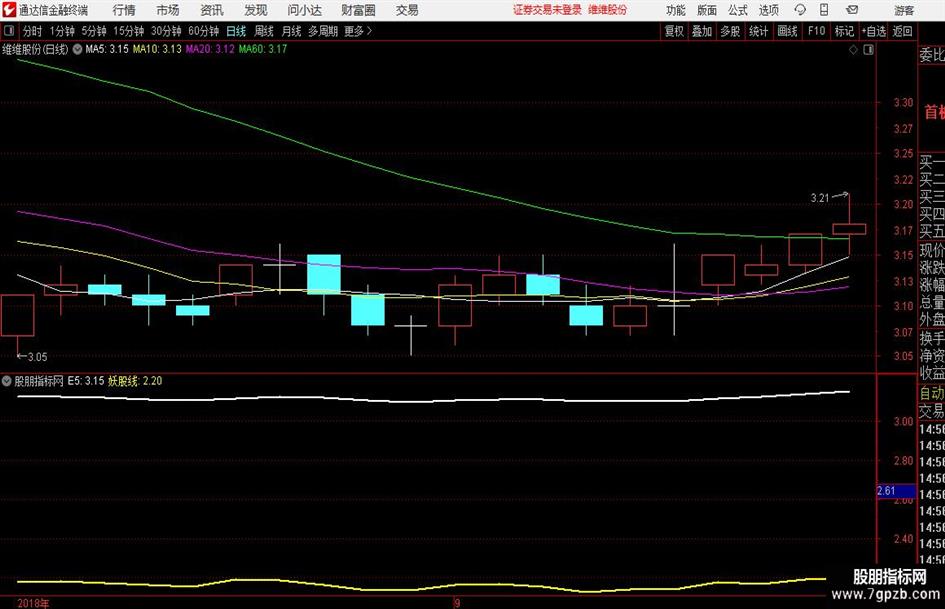Open the mobile phone icon in title bar
This screenshot has width=945, height=609.
click(824, 10)
